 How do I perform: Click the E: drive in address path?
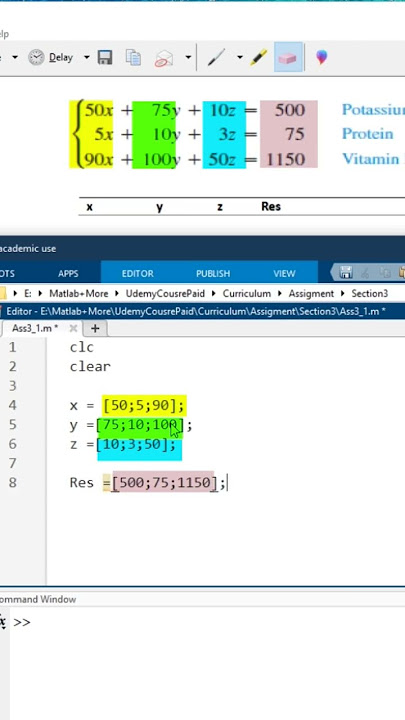28,293
